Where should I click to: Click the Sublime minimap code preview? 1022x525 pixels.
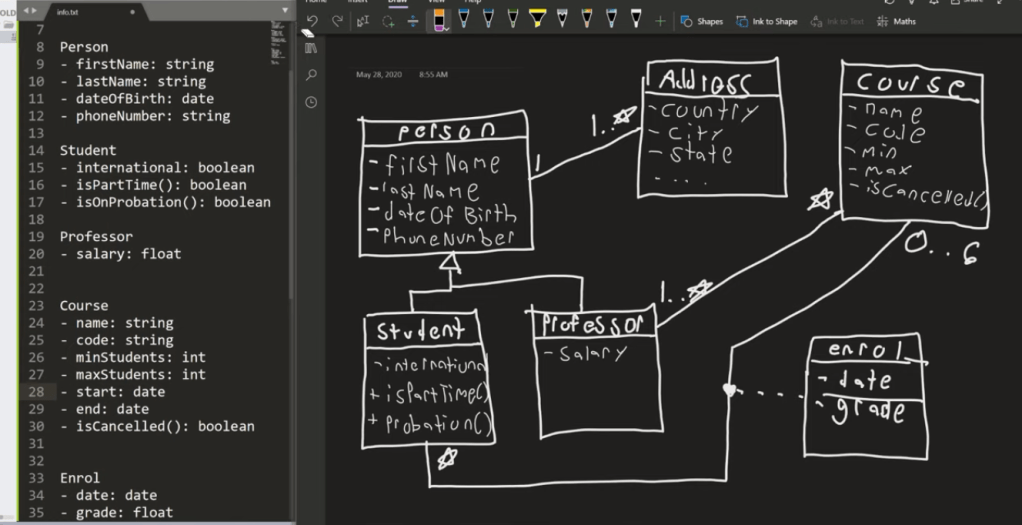tap(278, 35)
